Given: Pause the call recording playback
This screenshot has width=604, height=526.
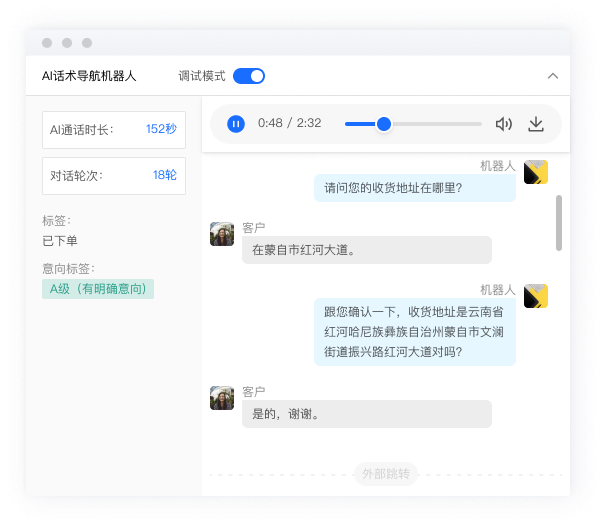Looking at the screenshot, I should point(235,124).
